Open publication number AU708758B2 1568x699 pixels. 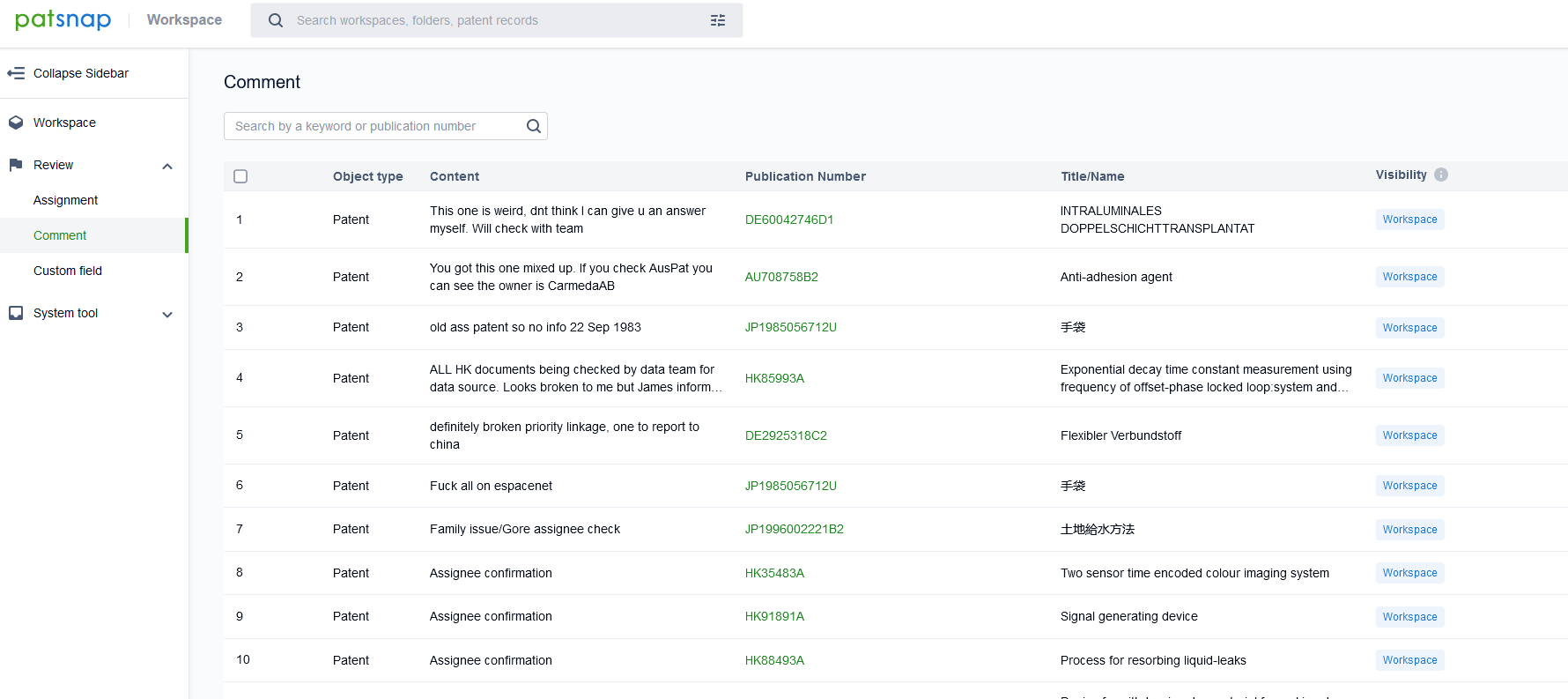tap(781, 277)
